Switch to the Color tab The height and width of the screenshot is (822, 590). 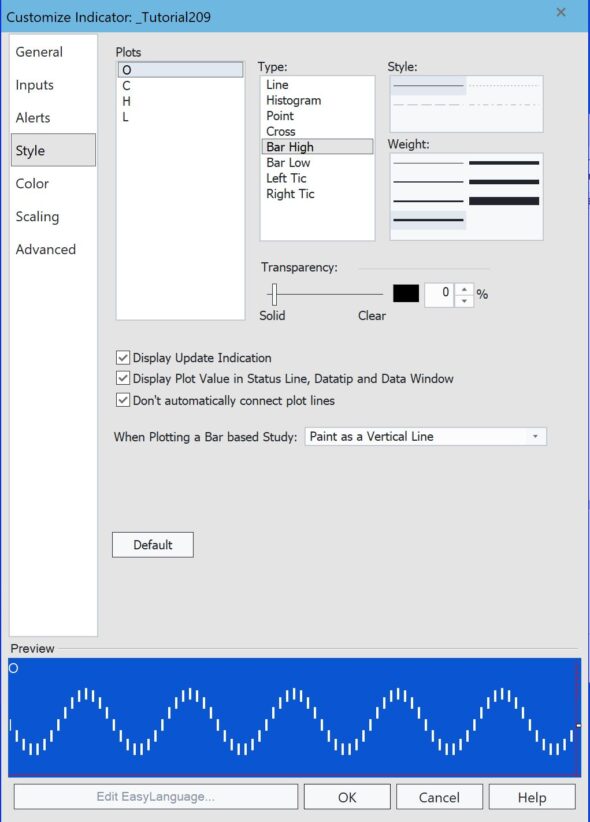(x=32, y=183)
